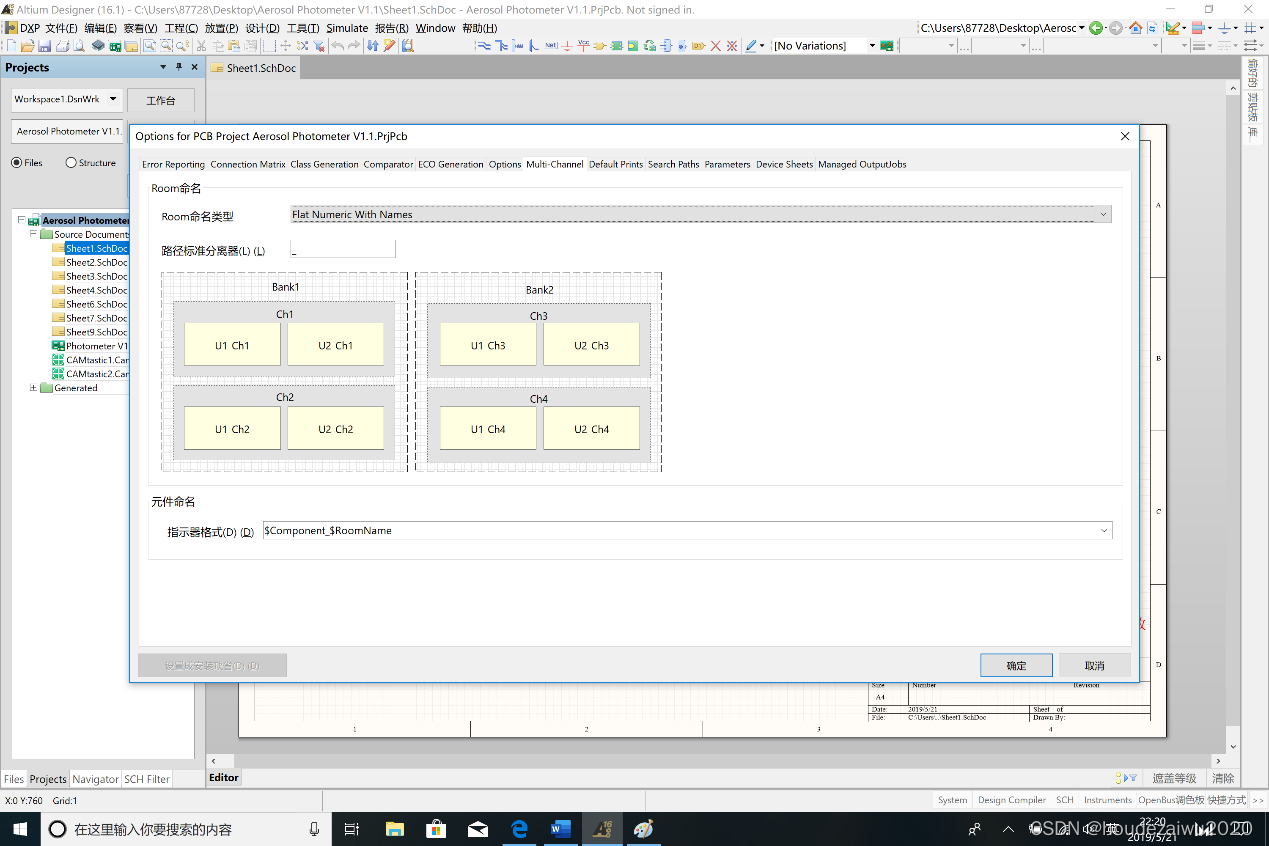Click the green back navigation arrow

point(1097,28)
